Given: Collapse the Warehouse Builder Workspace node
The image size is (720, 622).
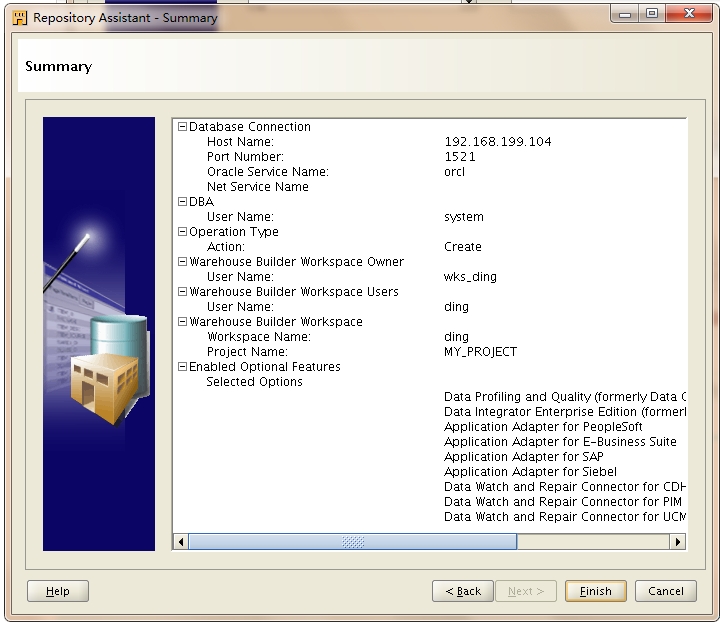Looking at the screenshot, I should click(x=182, y=321).
